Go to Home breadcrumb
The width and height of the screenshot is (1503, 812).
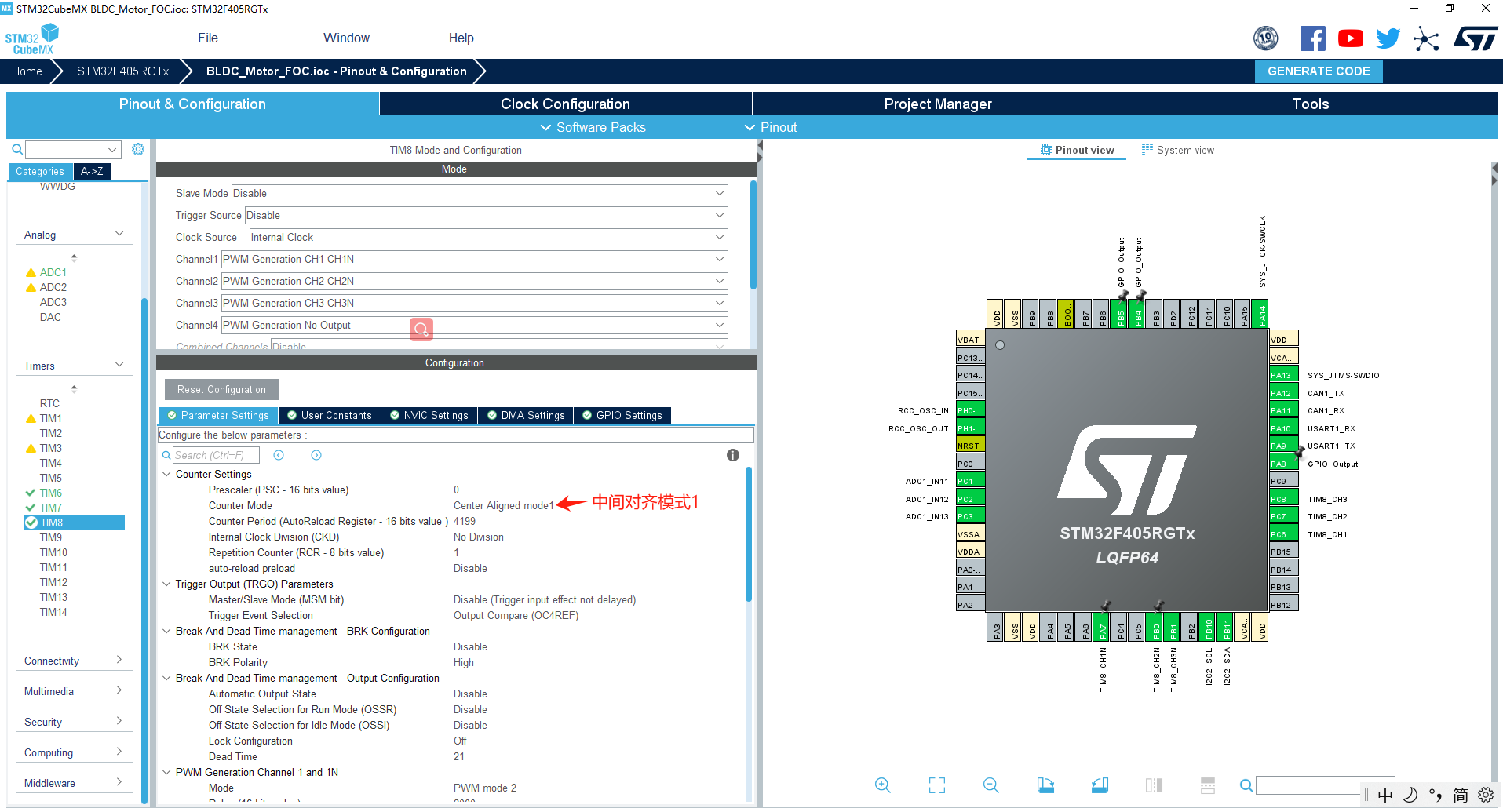click(27, 71)
